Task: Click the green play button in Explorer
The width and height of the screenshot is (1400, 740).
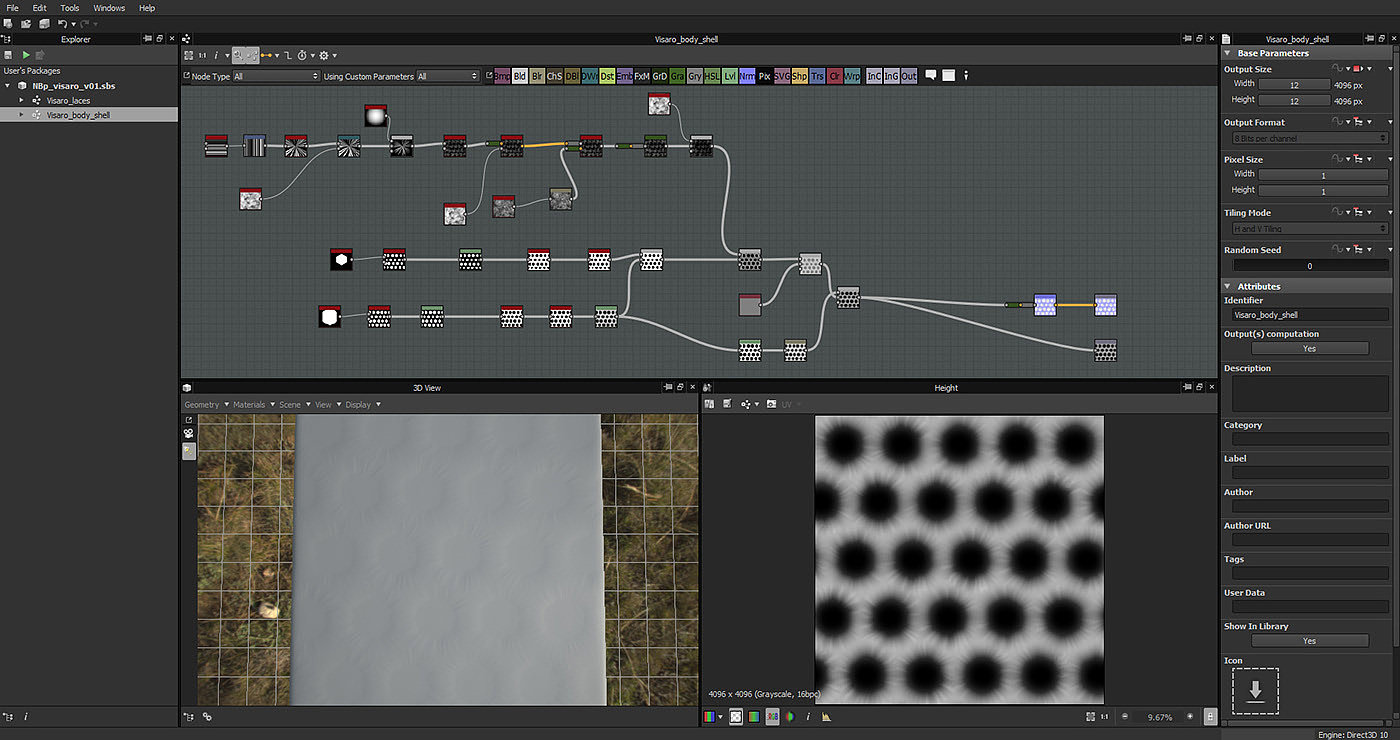Action: [x=26, y=55]
